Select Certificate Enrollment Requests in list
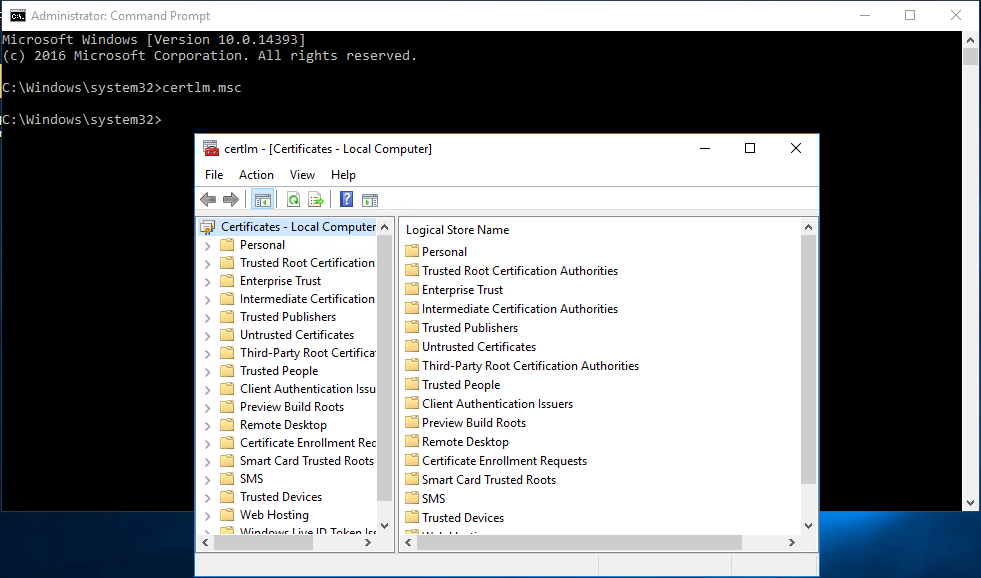 coord(504,460)
